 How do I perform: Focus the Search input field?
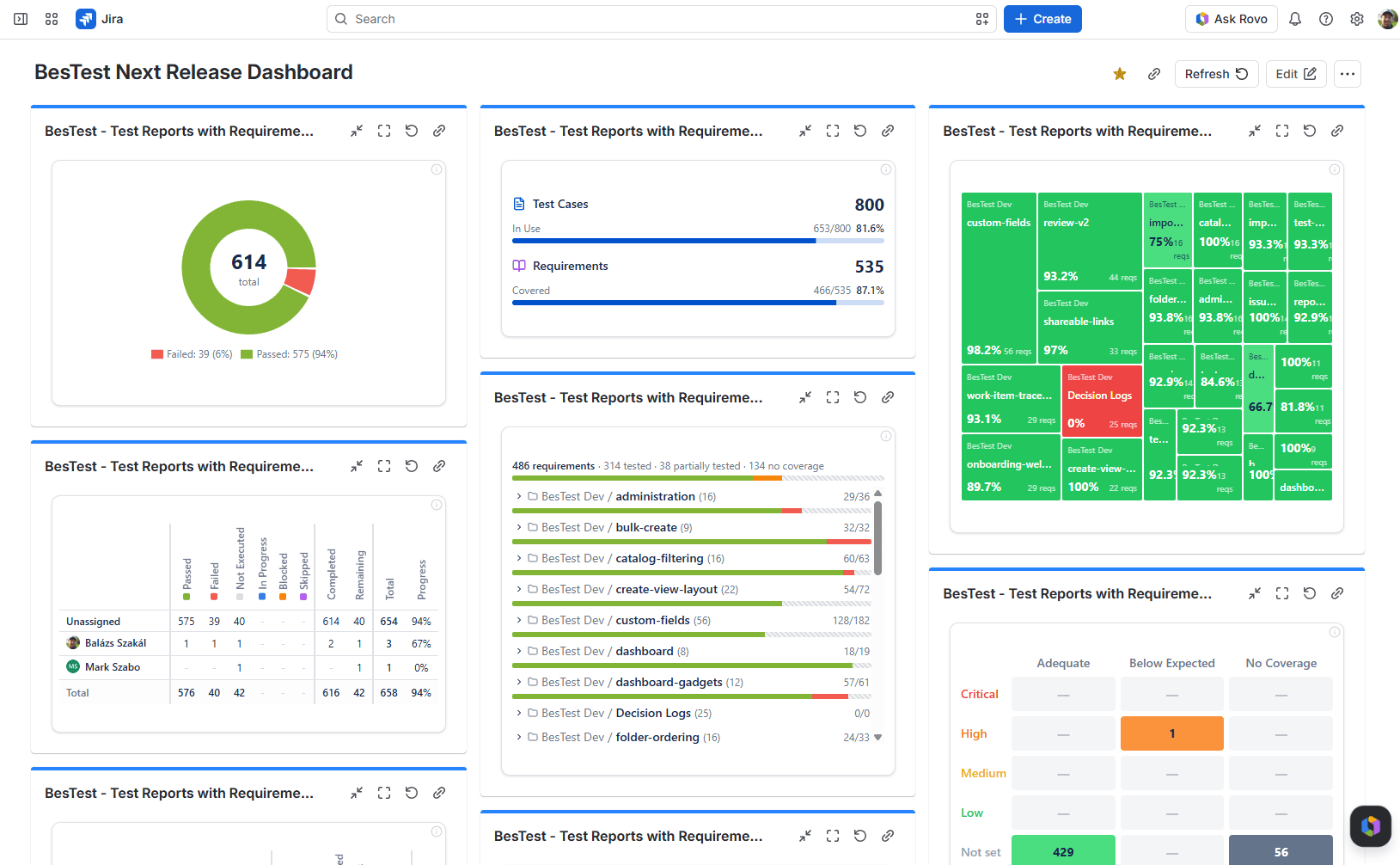pyautogui.click(x=662, y=19)
